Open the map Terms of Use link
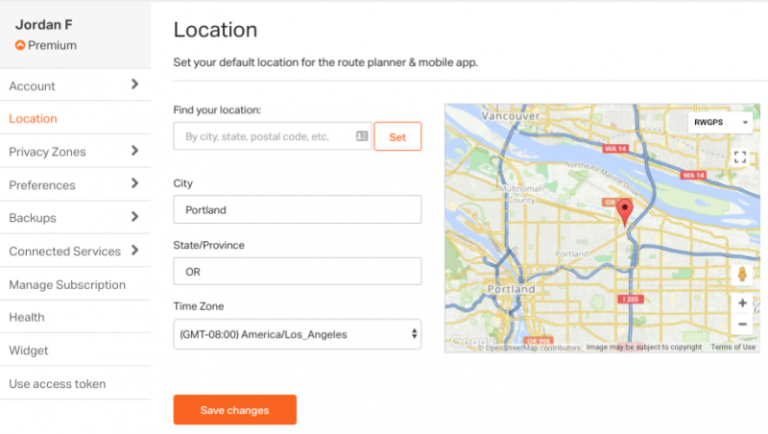 tap(733, 347)
